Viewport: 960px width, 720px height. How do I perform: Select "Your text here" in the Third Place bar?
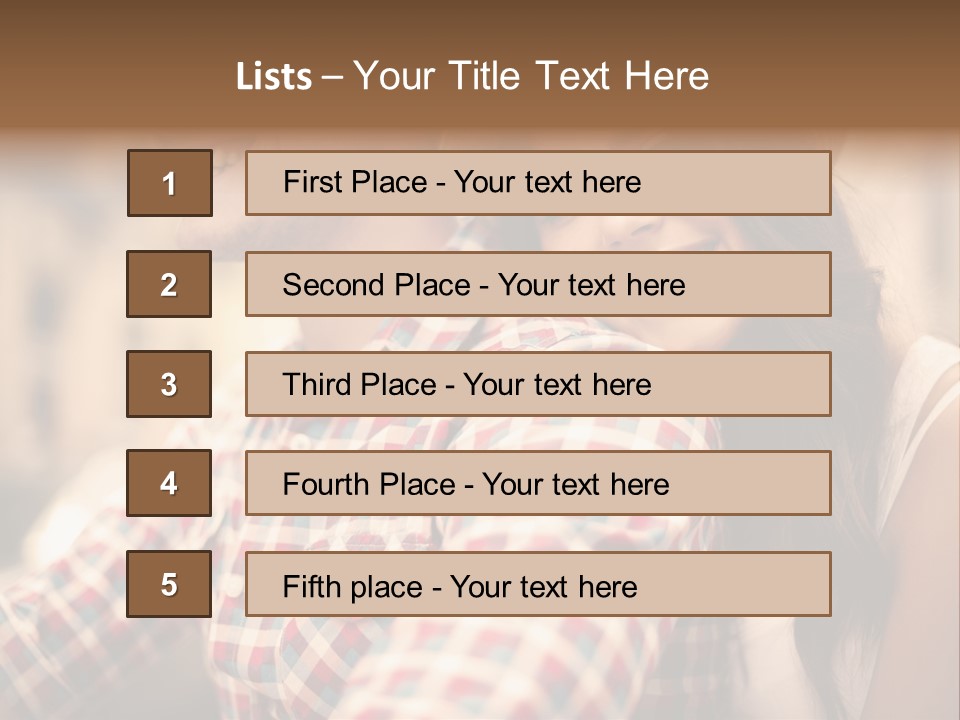pyautogui.click(x=557, y=385)
